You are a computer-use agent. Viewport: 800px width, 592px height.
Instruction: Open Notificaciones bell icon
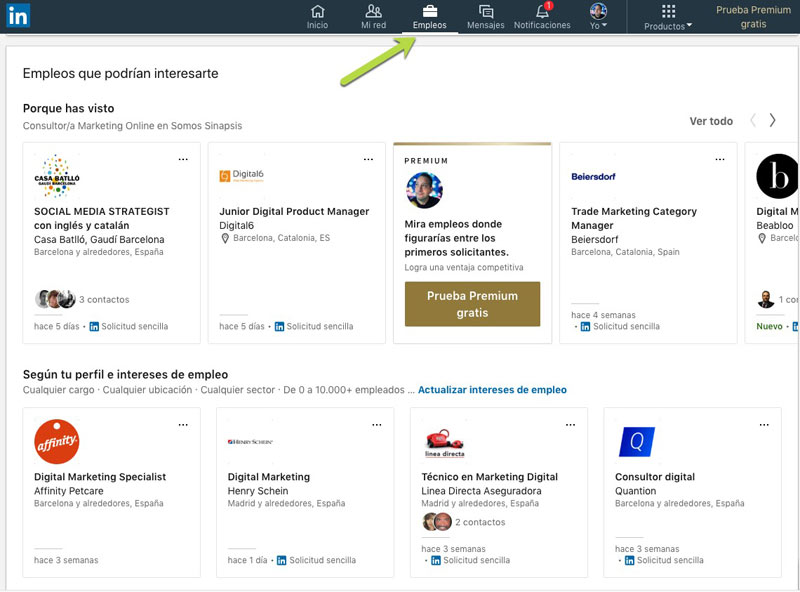pyautogui.click(x=542, y=17)
